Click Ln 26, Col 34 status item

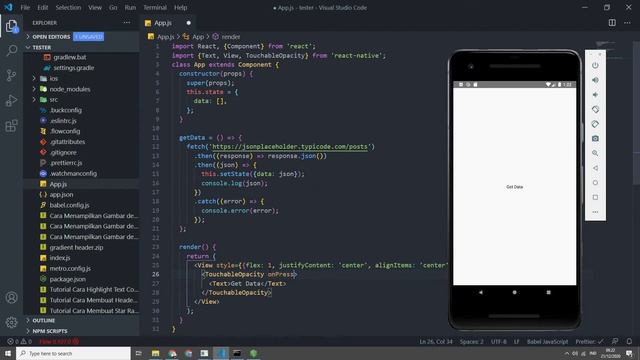pyautogui.click(x=436, y=341)
